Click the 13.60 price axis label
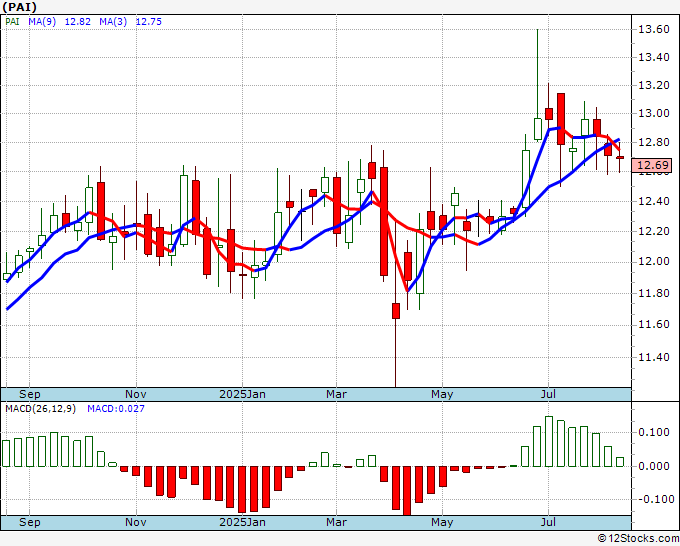 point(654,29)
